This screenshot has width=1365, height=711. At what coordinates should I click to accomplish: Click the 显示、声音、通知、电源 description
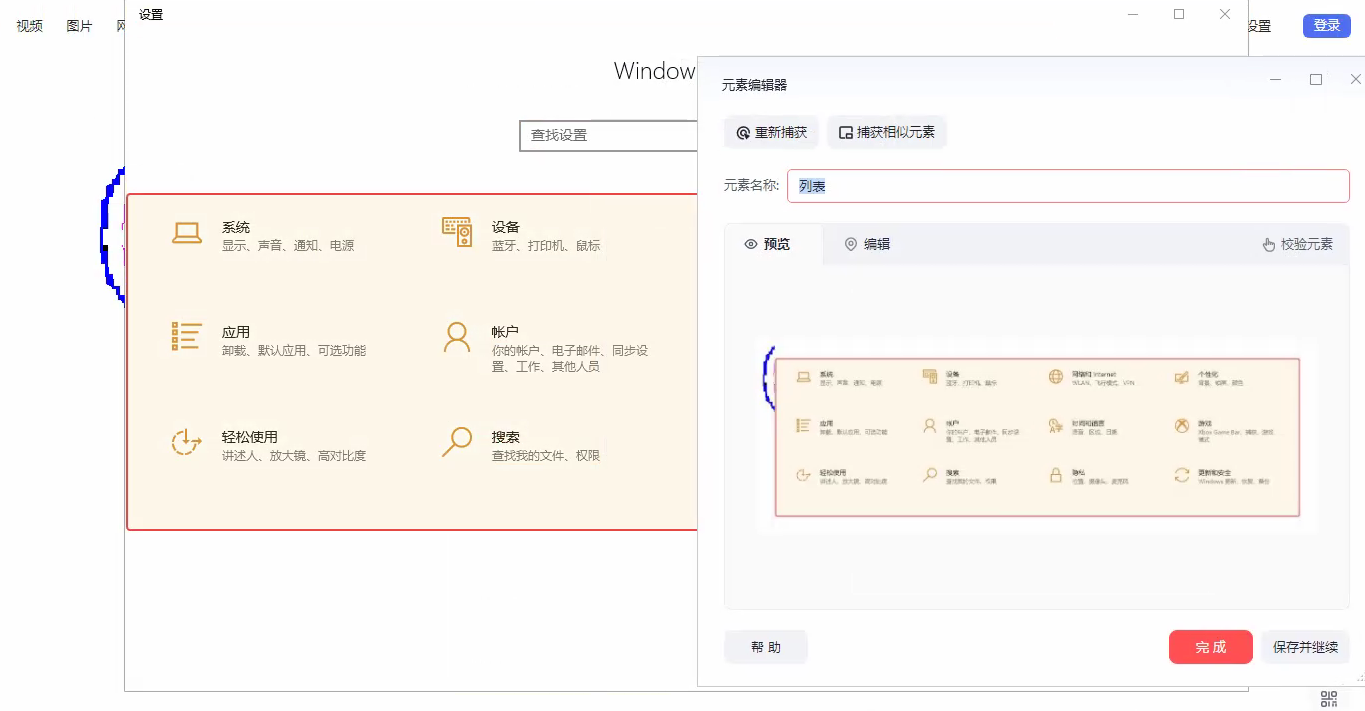(288, 246)
